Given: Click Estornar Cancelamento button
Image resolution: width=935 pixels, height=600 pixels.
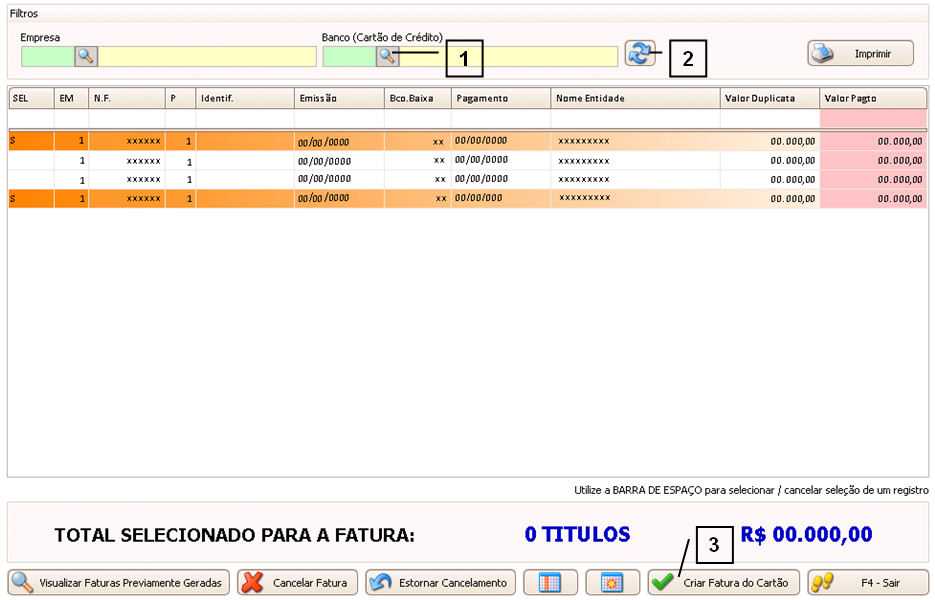Looking at the screenshot, I should 440,582.
